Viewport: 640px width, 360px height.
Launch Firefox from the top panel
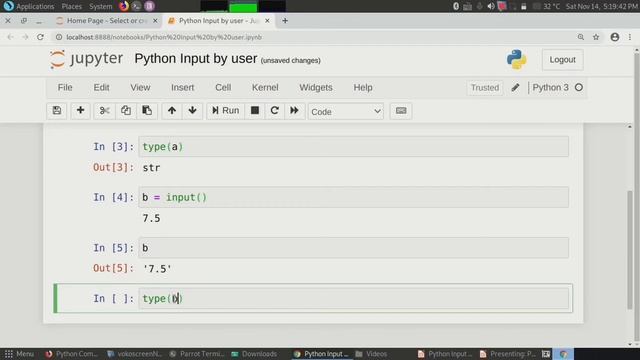(x=124, y=6)
